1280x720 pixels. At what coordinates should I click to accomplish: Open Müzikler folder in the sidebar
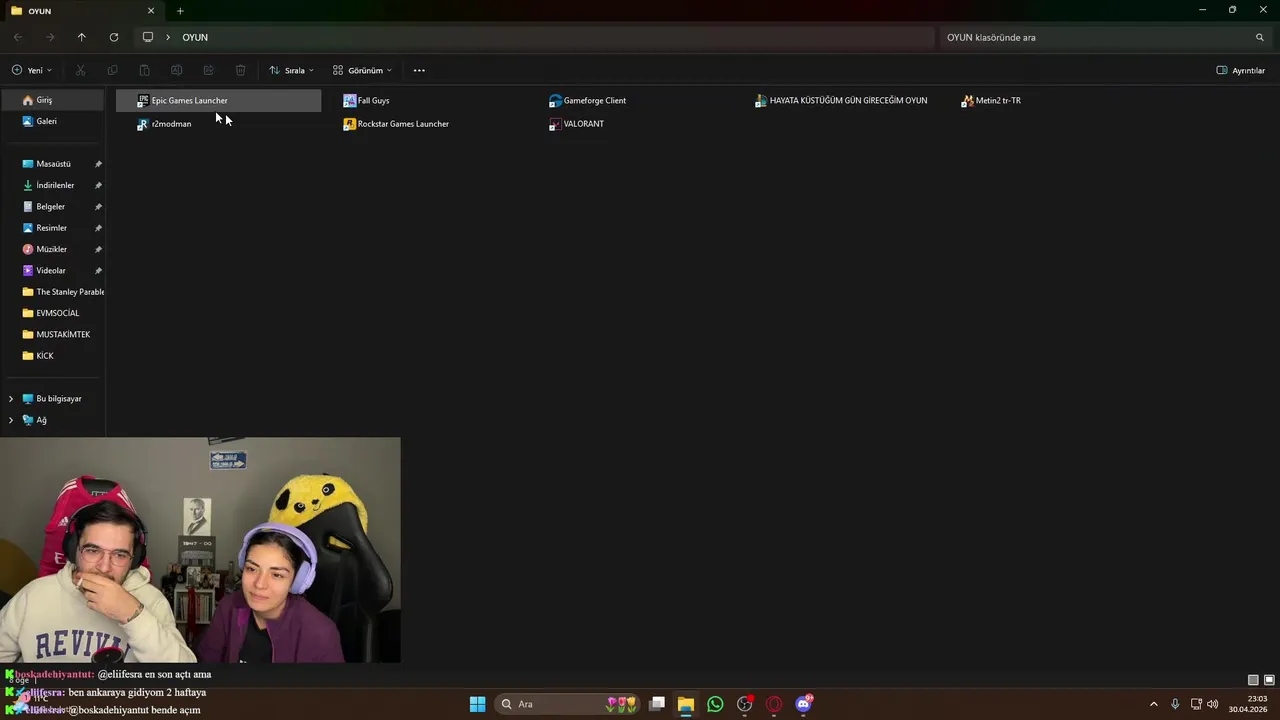[x=53, y=249]
